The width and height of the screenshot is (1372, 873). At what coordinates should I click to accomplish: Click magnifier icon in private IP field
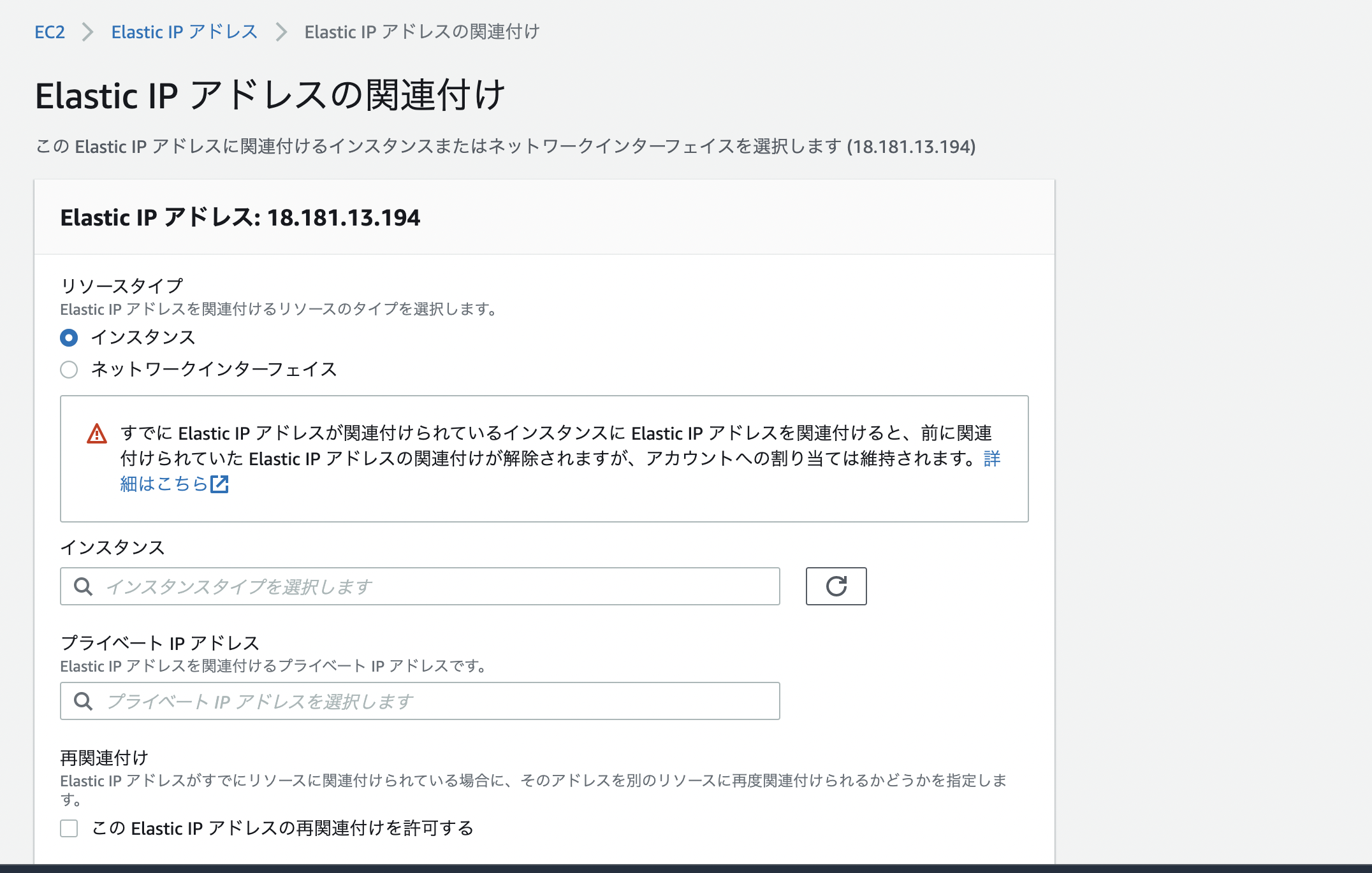point(84,701)
